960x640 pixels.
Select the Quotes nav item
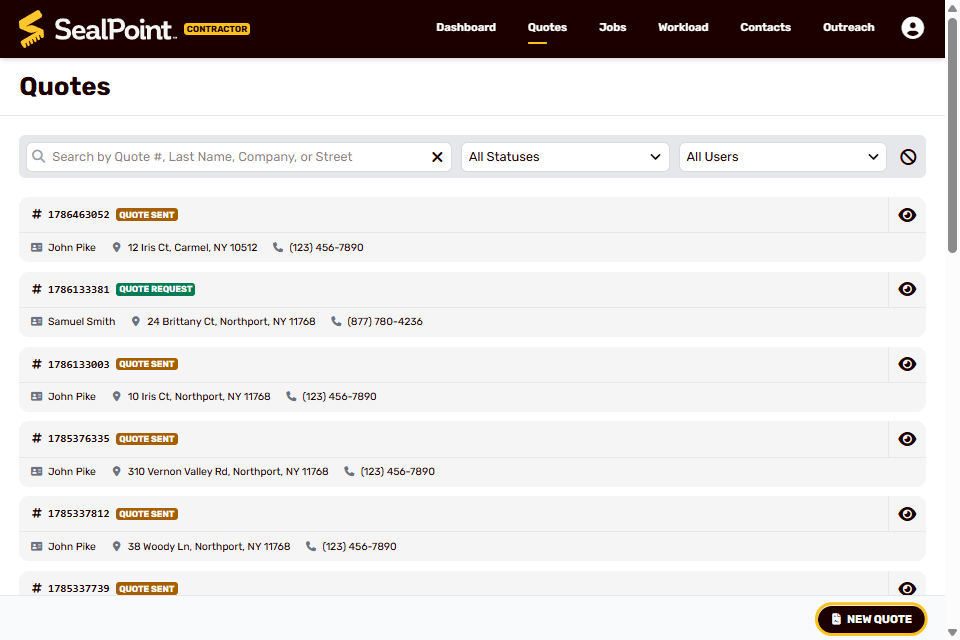tap(547, 27)
